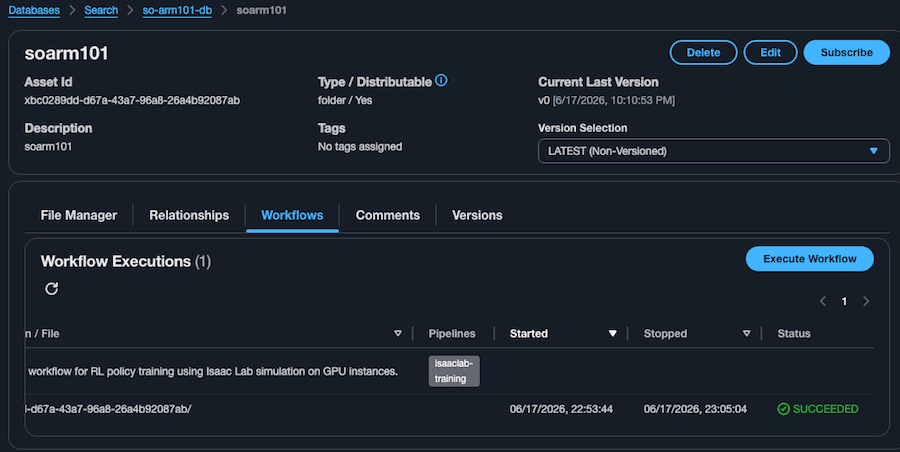Screen dimensions: 900x452
Task: Click the file path ending 26a4b92087ab/
Action: pos(109,409)
